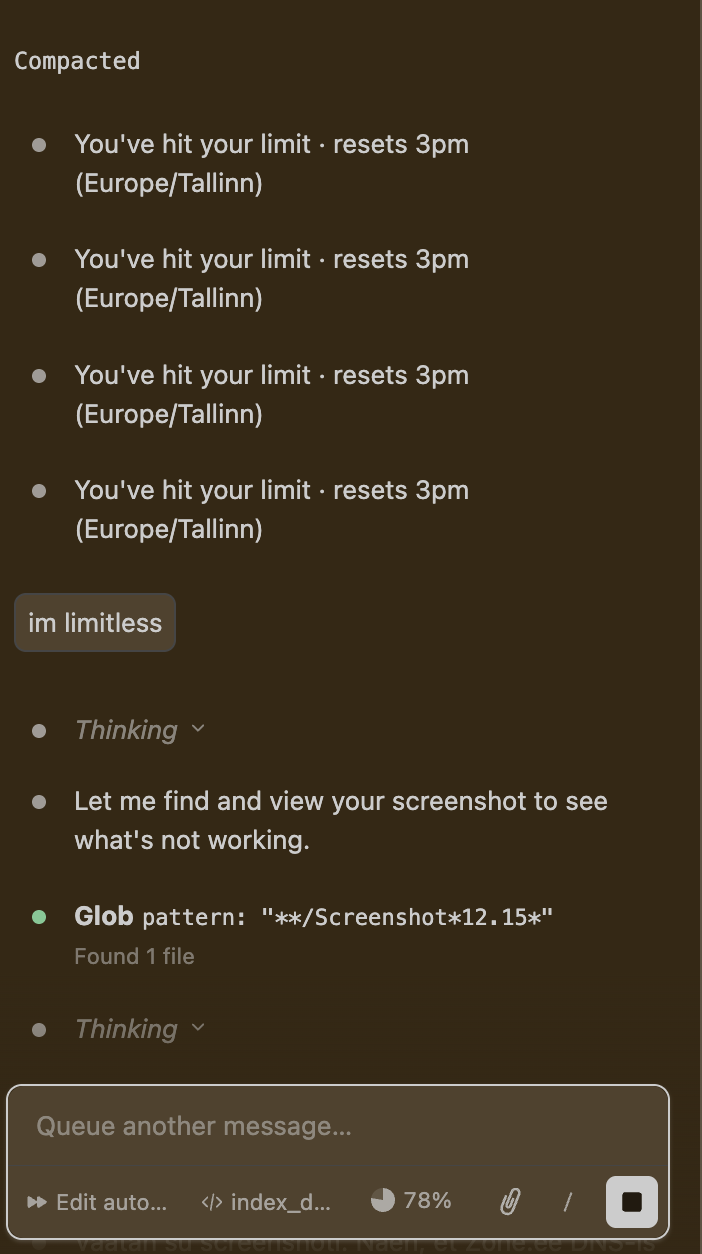
Task: Click the green status dot beside Glob
Action: tap(39, 917)
